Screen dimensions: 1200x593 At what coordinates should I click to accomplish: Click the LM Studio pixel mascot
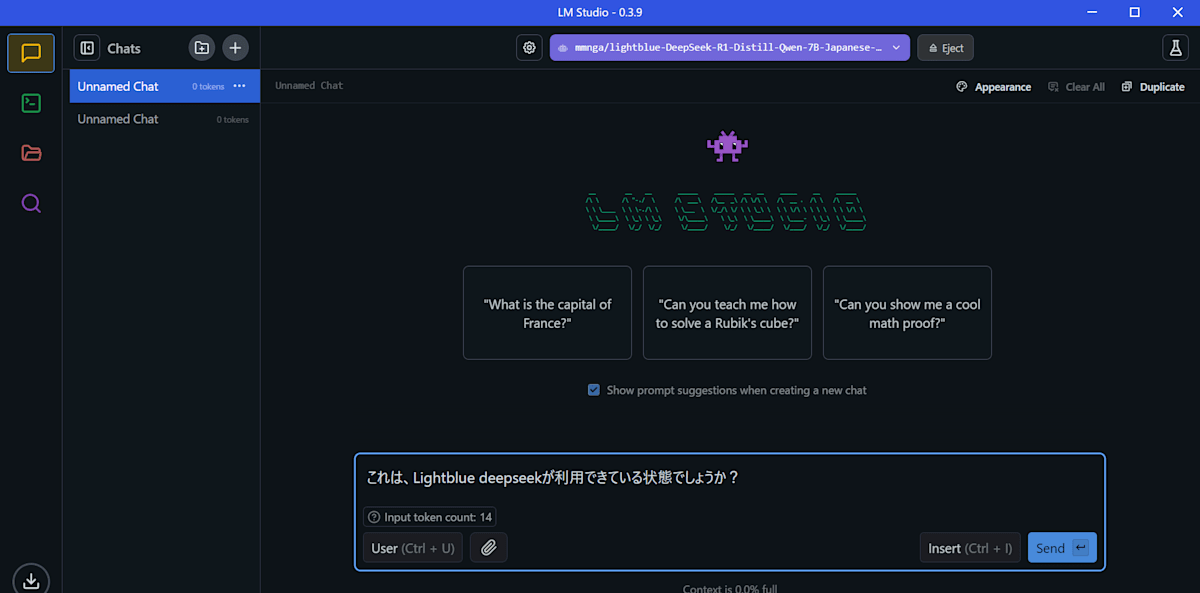click(727, 147)
